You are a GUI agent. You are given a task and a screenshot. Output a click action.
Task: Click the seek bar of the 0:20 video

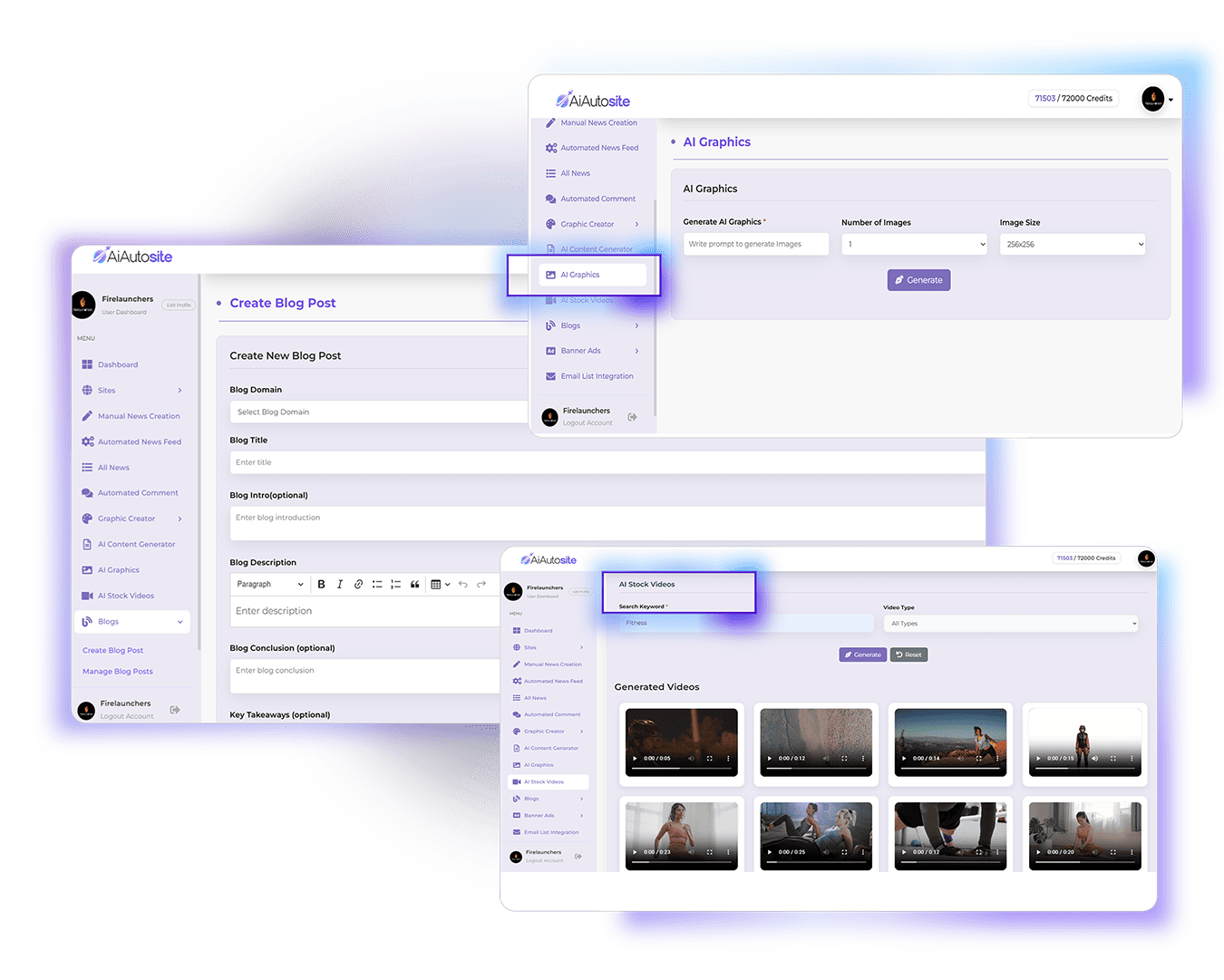pyautogui.click(x=1084, y=861)
